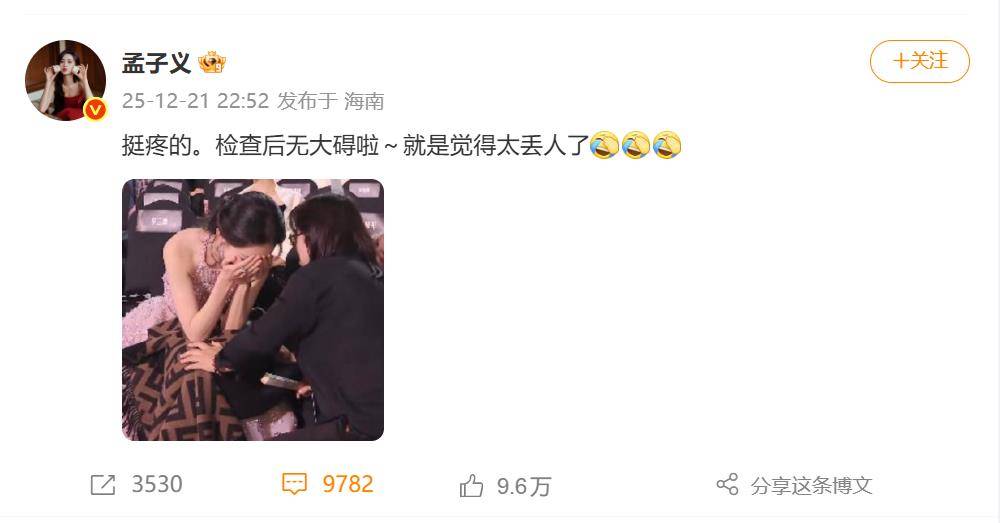
Task: Like the post with thumbs-up icon
Action: point(471,486)
